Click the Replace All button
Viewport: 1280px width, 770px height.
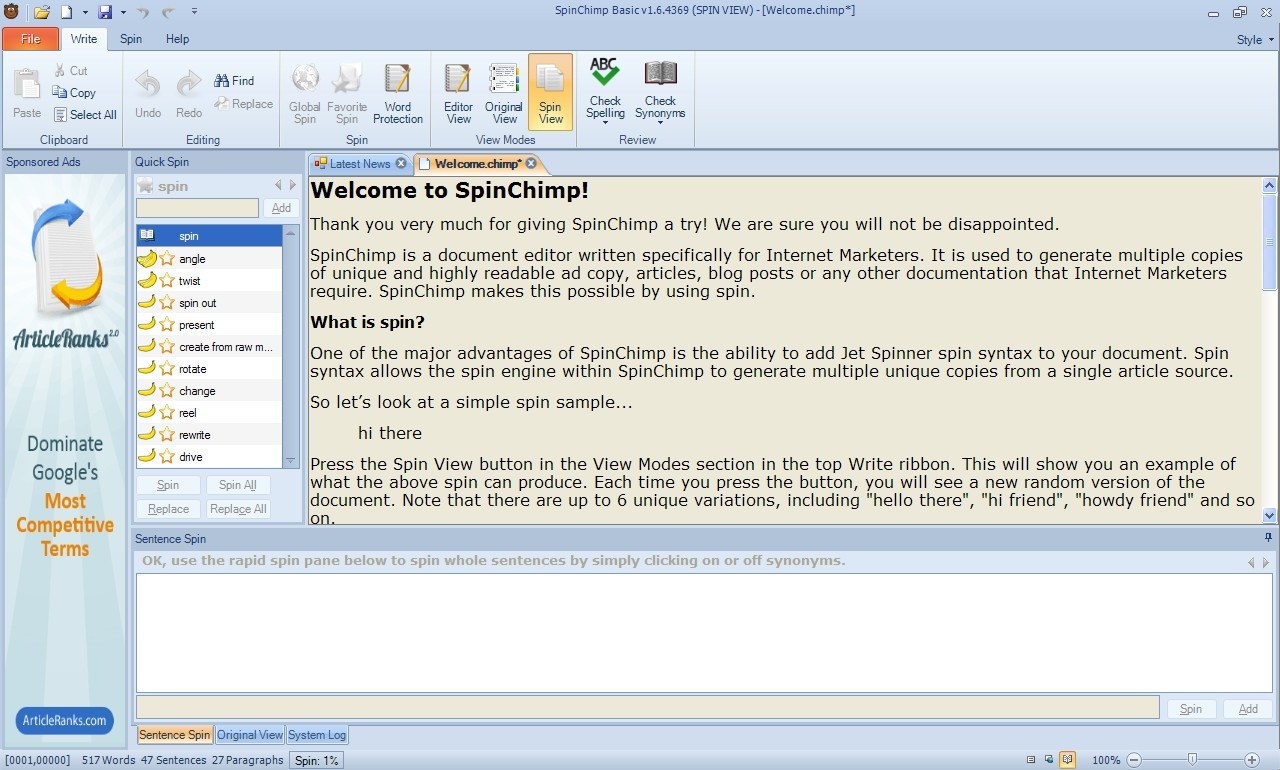click(238, 509)
